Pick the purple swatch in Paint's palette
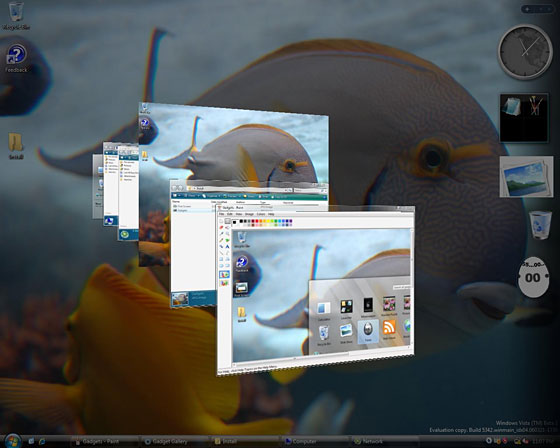The width and height of the screenshot is (560, 448). (x=291, y=221)
